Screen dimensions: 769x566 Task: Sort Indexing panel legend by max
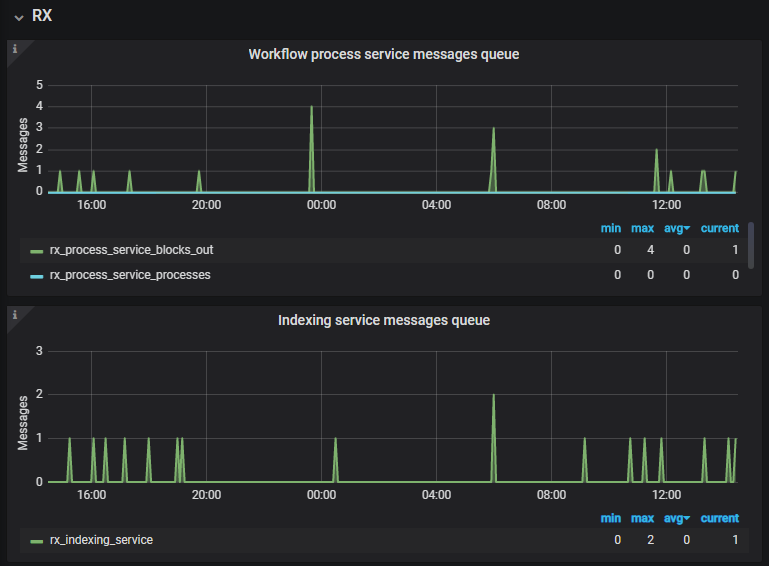[642, 518]
